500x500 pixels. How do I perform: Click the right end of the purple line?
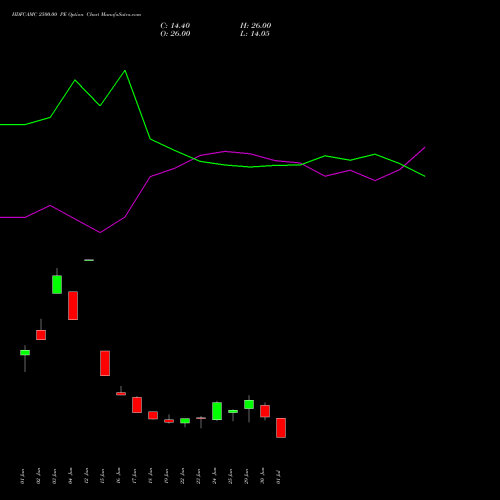pos(425,147)
